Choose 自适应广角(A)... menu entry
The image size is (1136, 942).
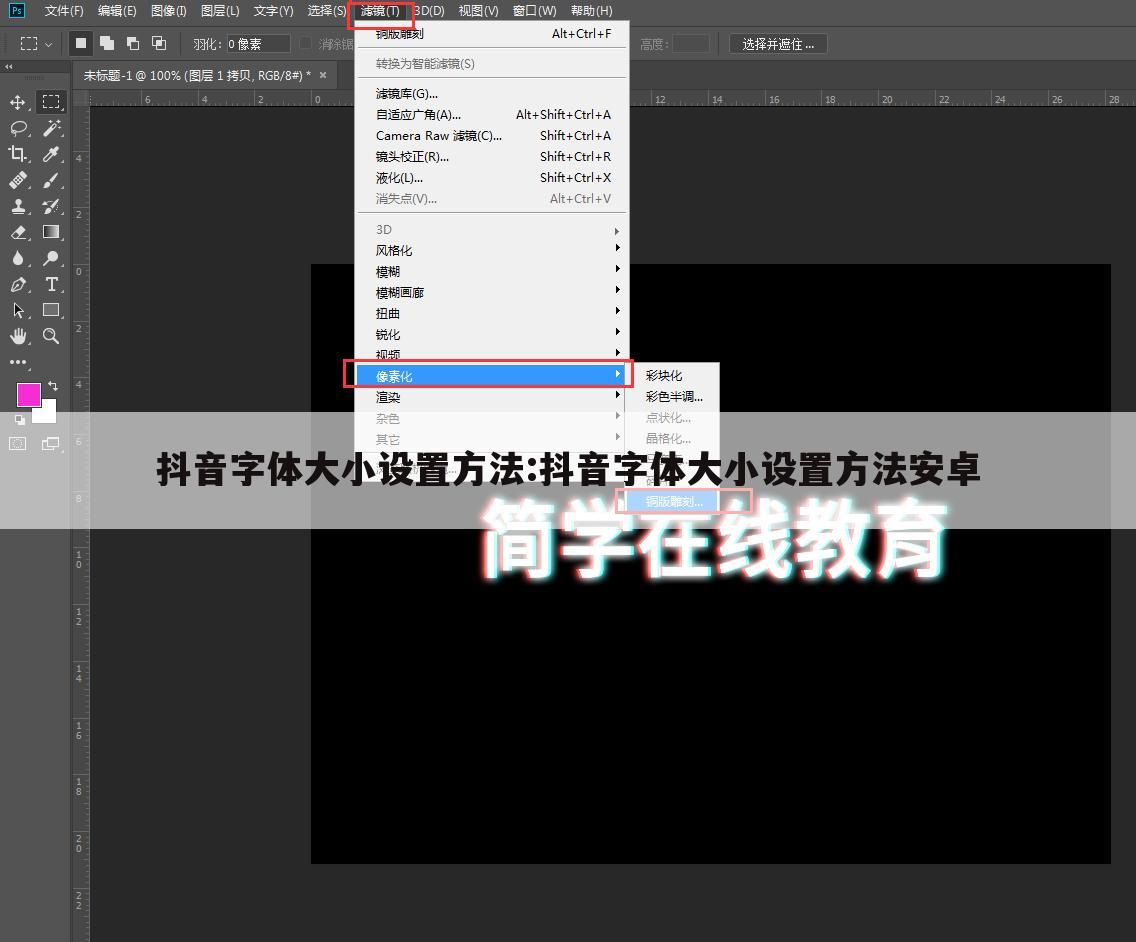[492, 114]
